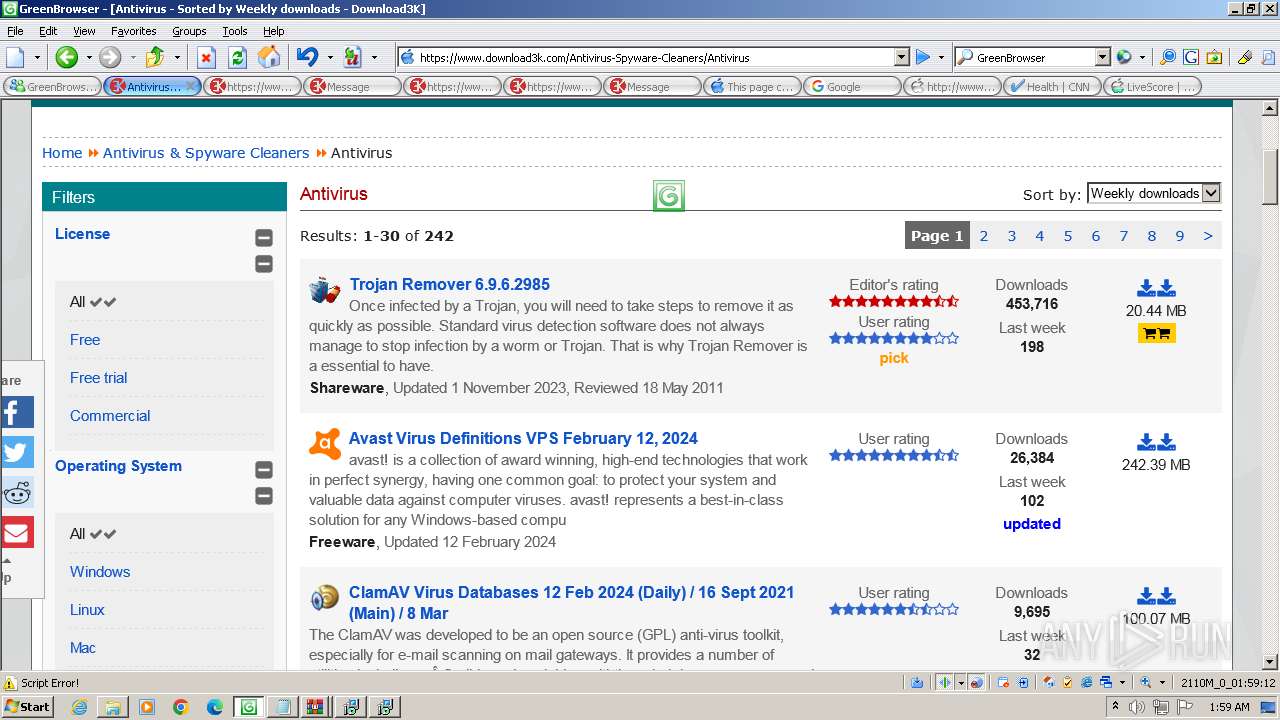Select the Linux operating system filter
1280x720 pixels.
(87, 610)
